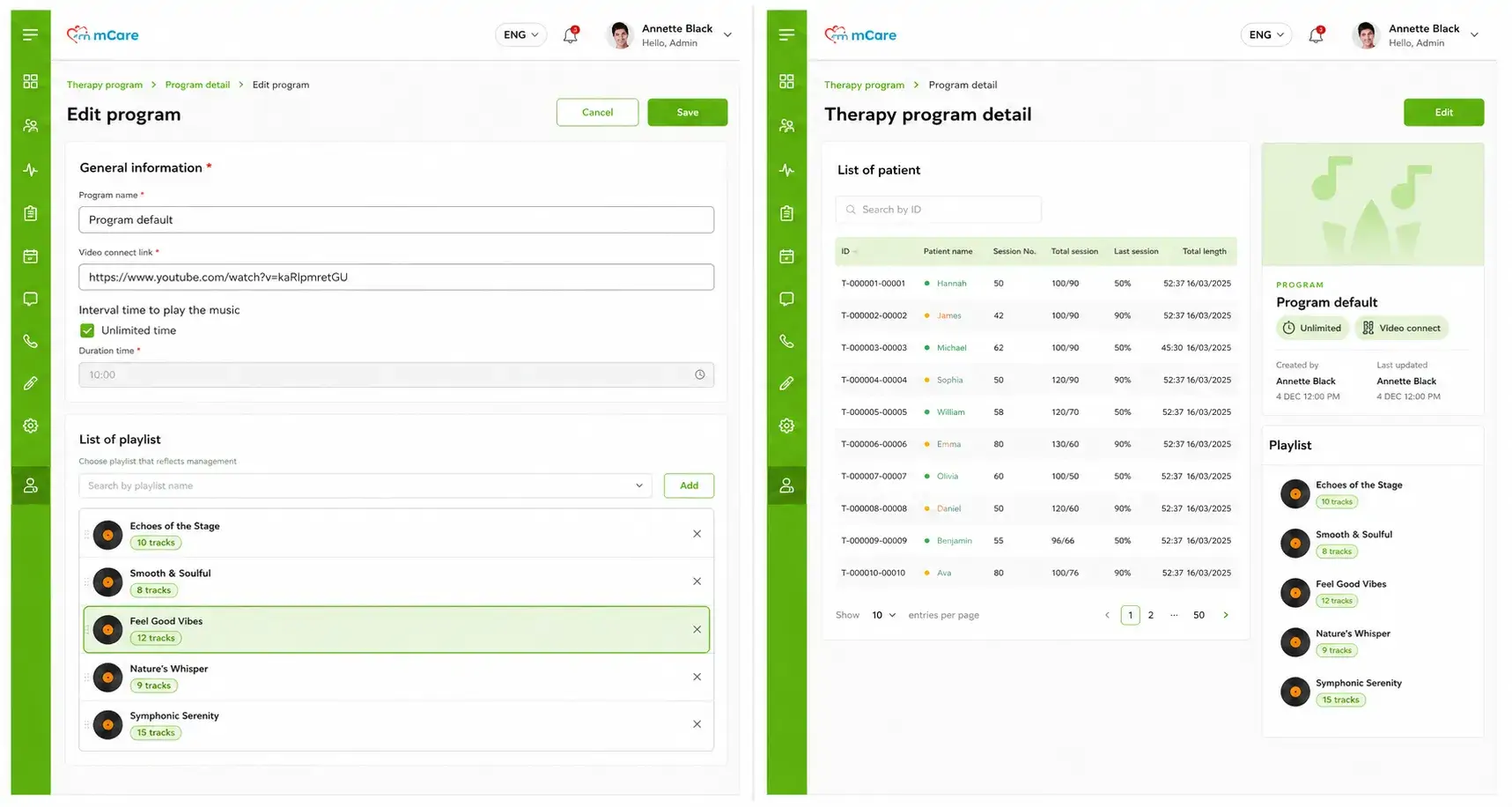Go to page 2 of patient list
Screen dimensions: 1512x807
click(1150, 615)
